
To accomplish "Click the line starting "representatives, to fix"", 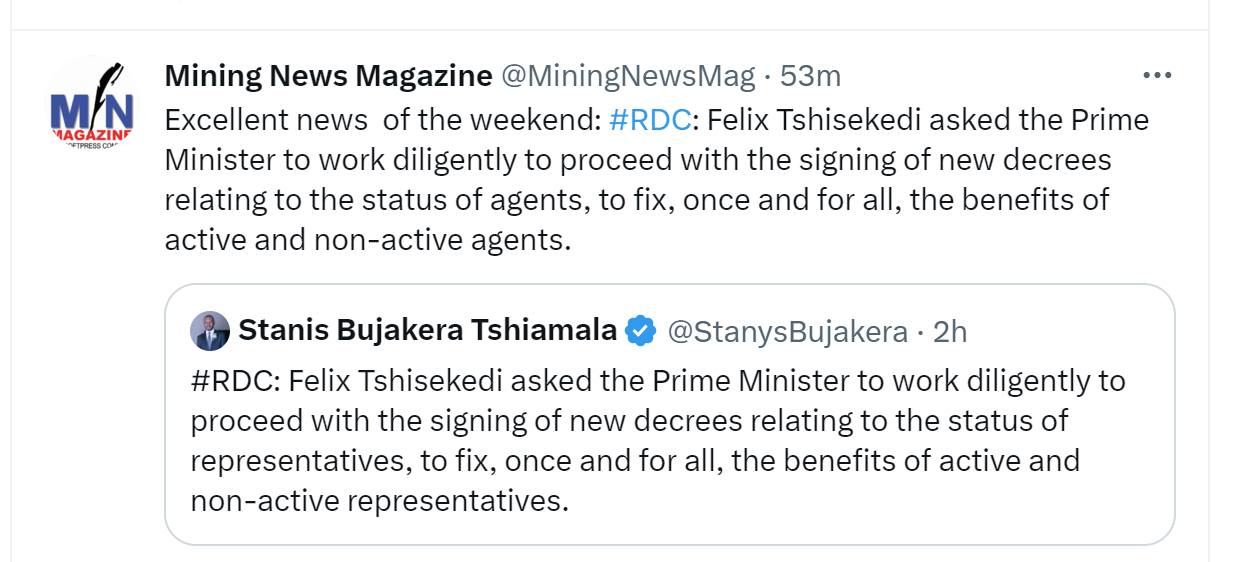I will click(x=635, y=460).
